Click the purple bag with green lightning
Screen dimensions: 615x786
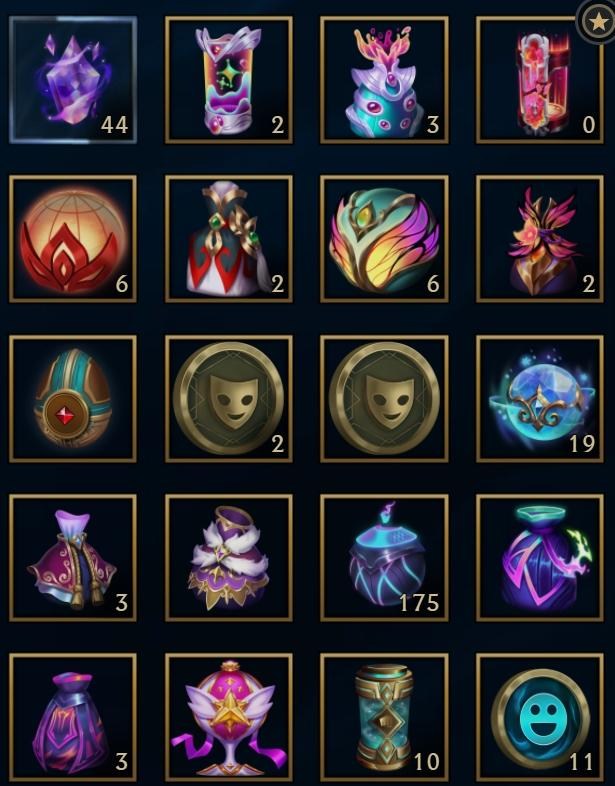click(x=540, y=557)
